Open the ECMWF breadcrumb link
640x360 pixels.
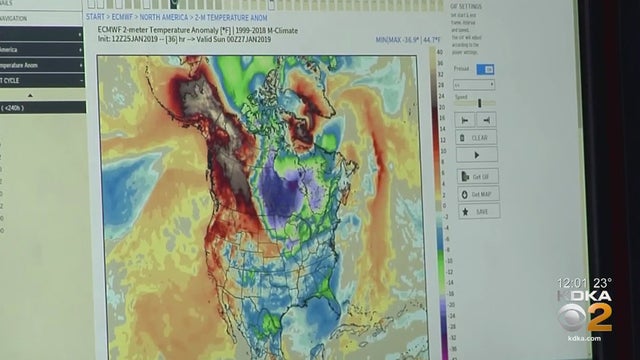pos(122,17)
